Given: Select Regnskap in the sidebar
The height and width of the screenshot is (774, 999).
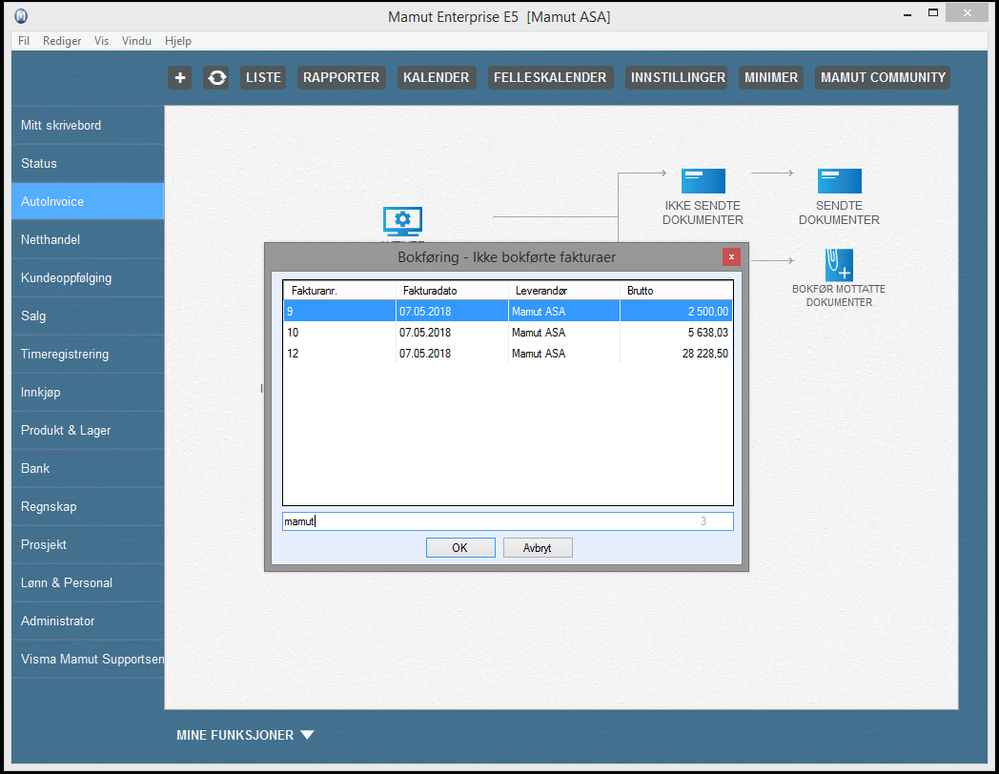Looking at the screenshot, I should pyautogui.click(x=88, y=506).
